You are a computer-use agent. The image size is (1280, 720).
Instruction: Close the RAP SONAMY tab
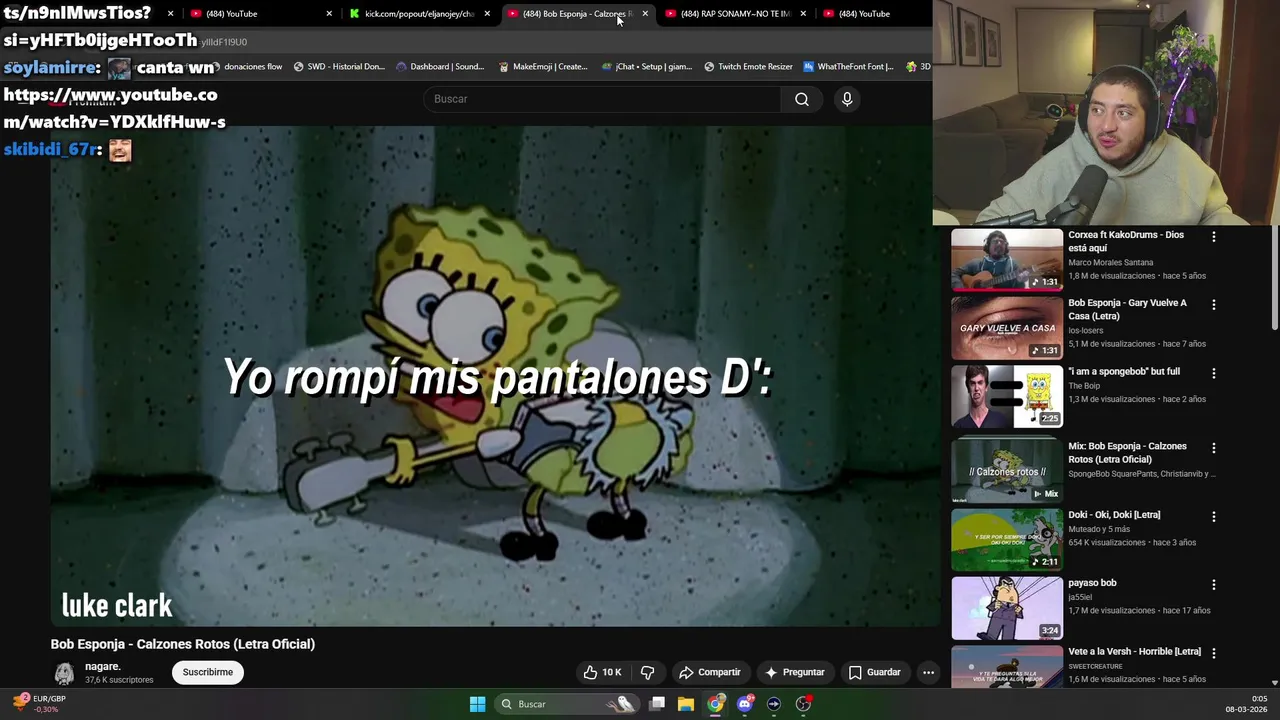[803, 14]
